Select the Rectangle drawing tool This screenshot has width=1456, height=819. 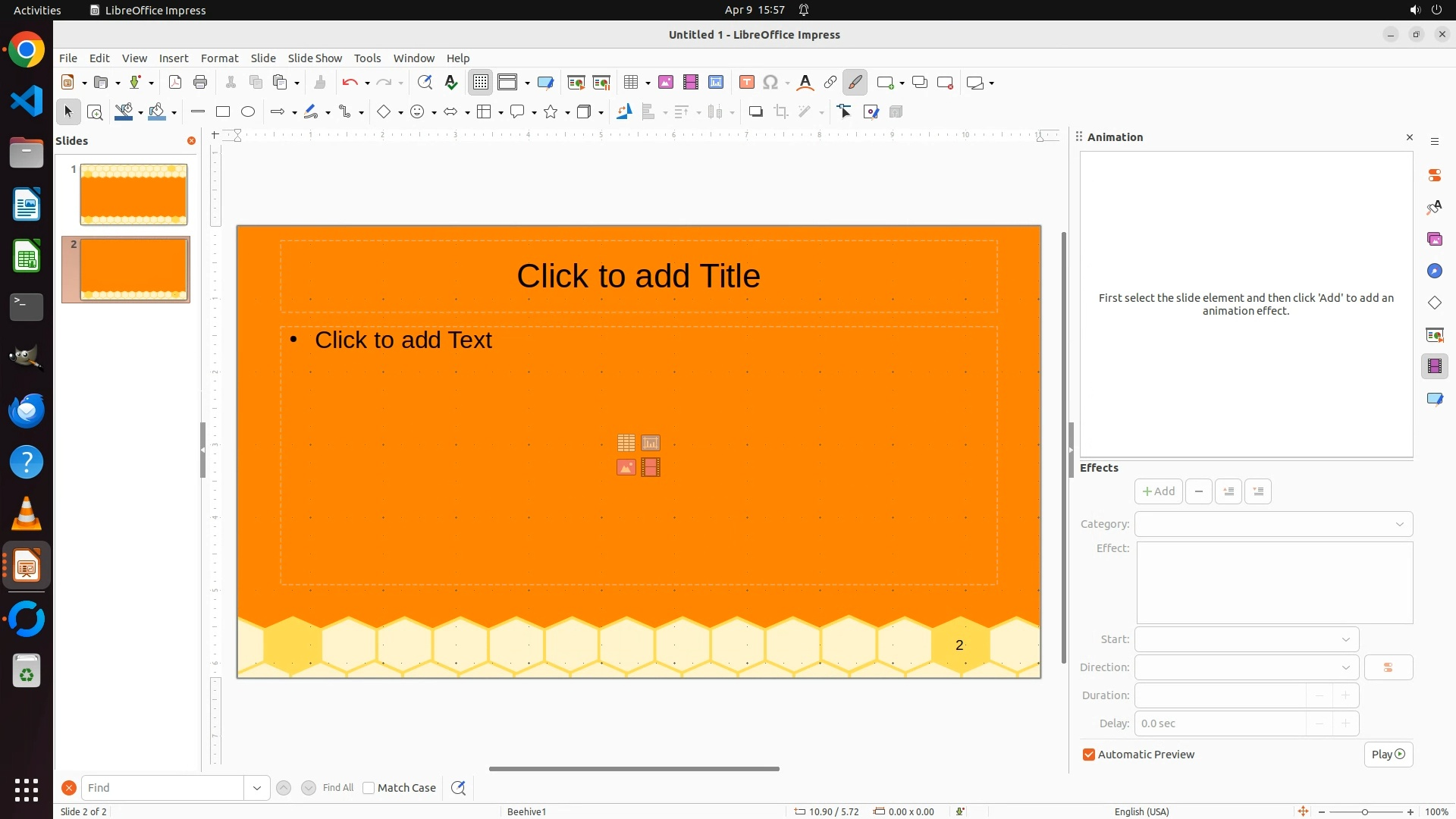coord(223,112)
